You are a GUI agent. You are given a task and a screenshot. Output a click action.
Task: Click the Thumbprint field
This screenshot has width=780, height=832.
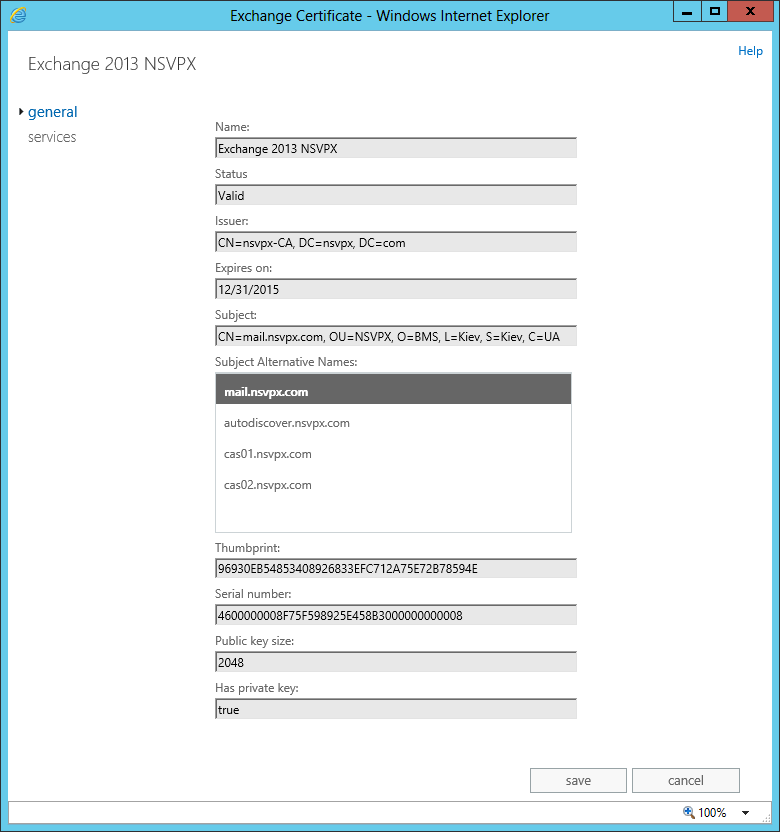coord(396,569)
